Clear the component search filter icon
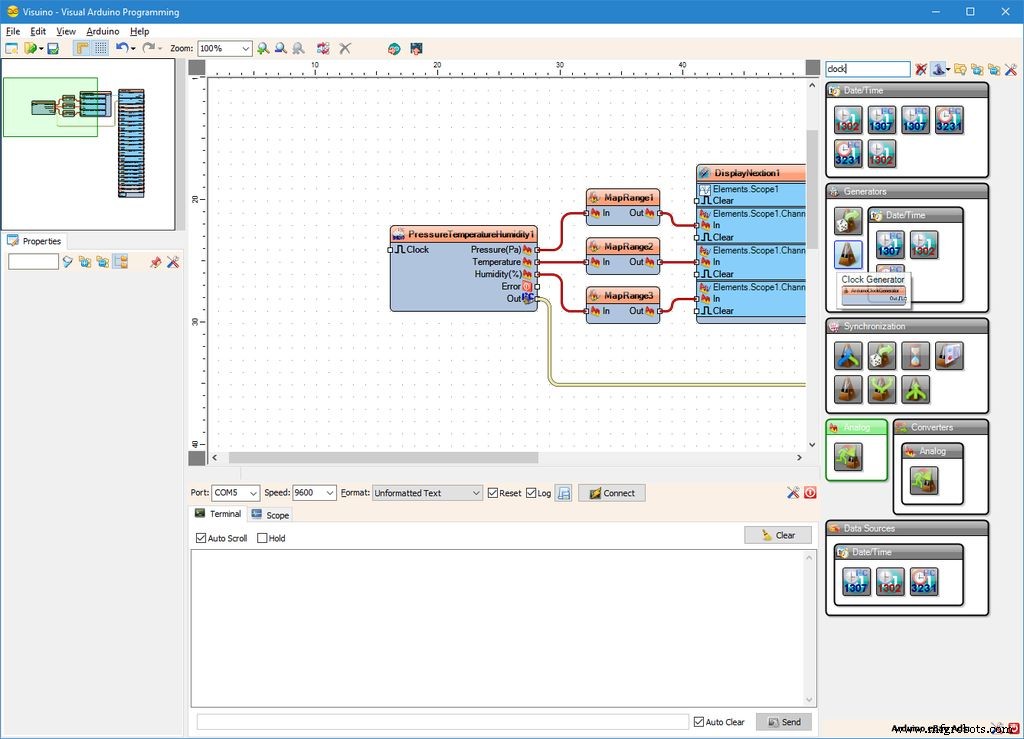Image resolution: width=1024 pixels, height=739 pixels. (x=921, y=69)
